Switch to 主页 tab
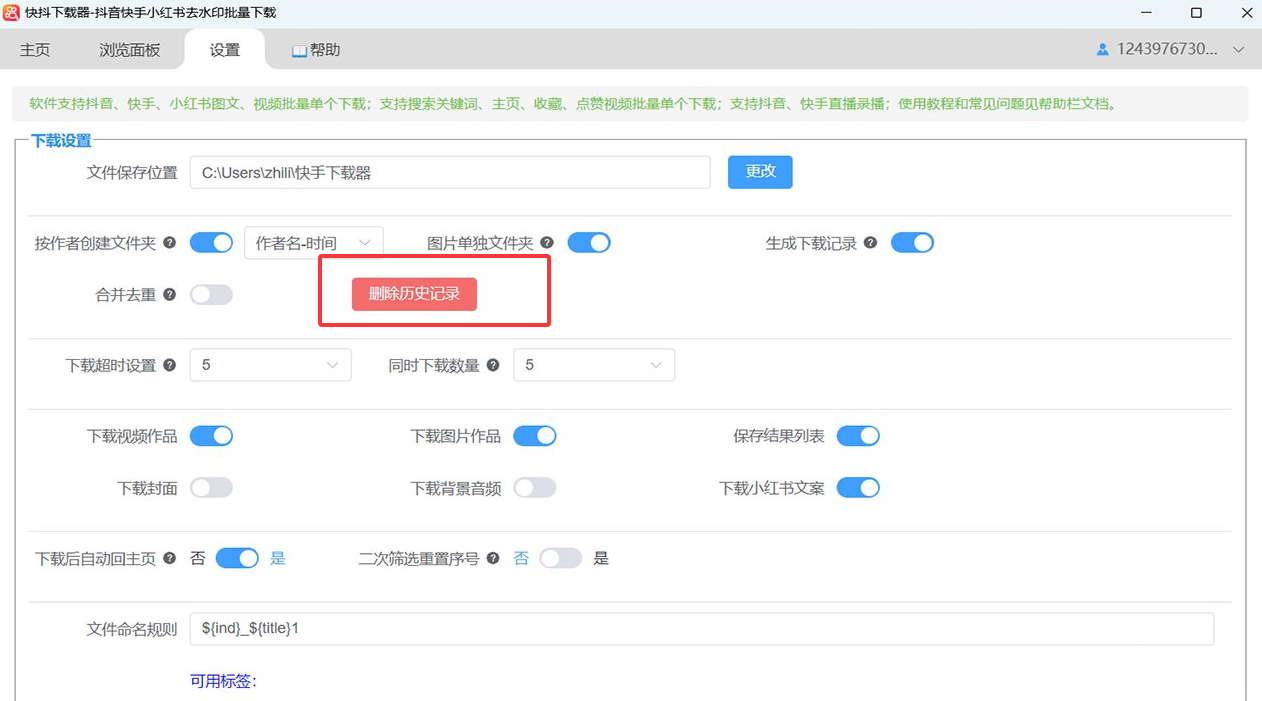 35,50
